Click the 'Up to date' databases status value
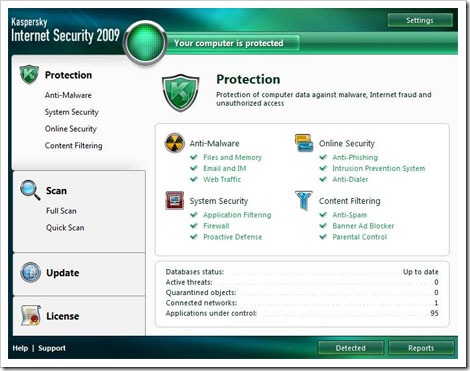This screenshot has height=371, width=470. pyautogui.click(x=421, y=272)
